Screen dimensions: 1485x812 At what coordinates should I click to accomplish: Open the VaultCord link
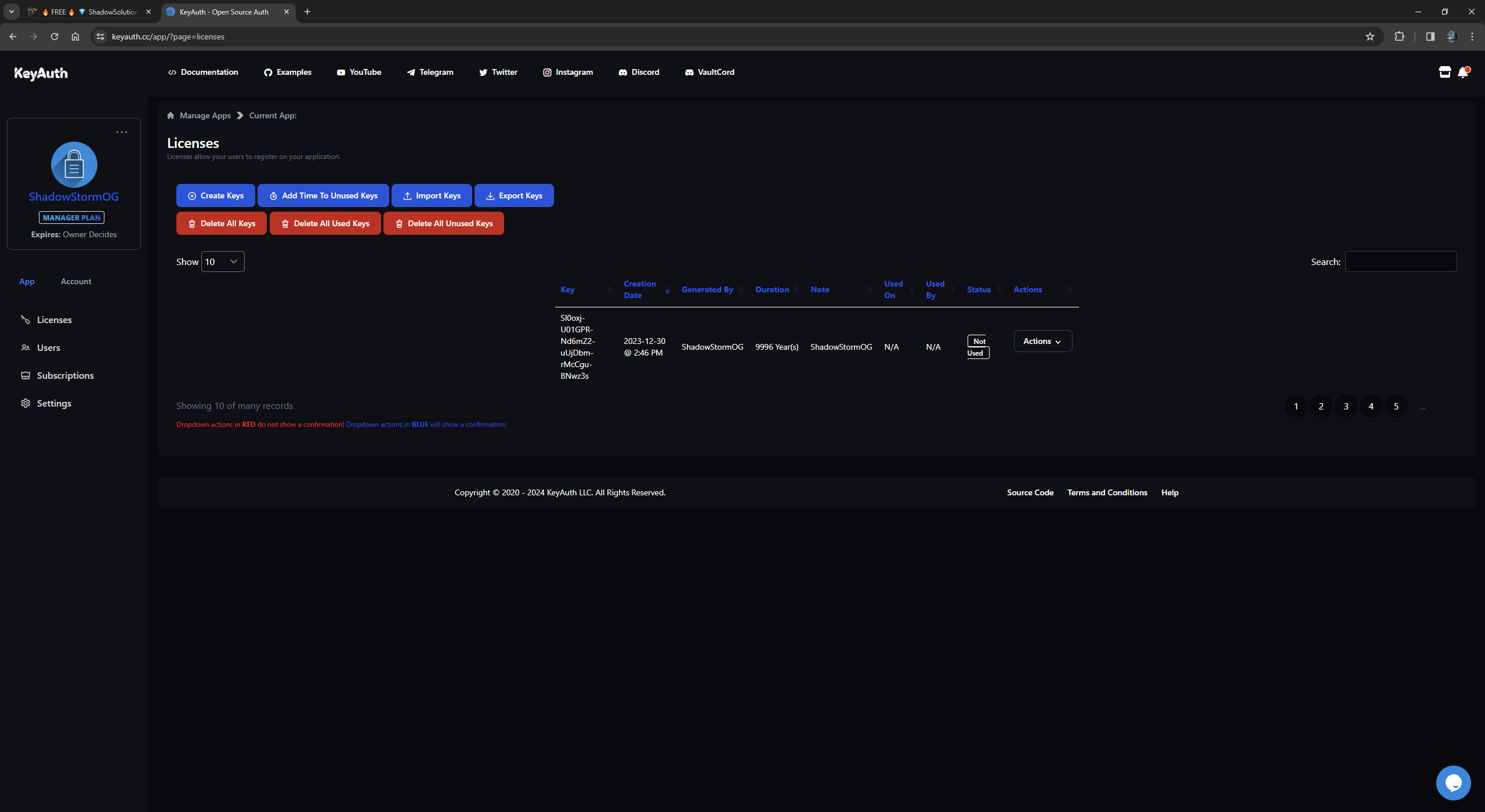pos(709,72)
